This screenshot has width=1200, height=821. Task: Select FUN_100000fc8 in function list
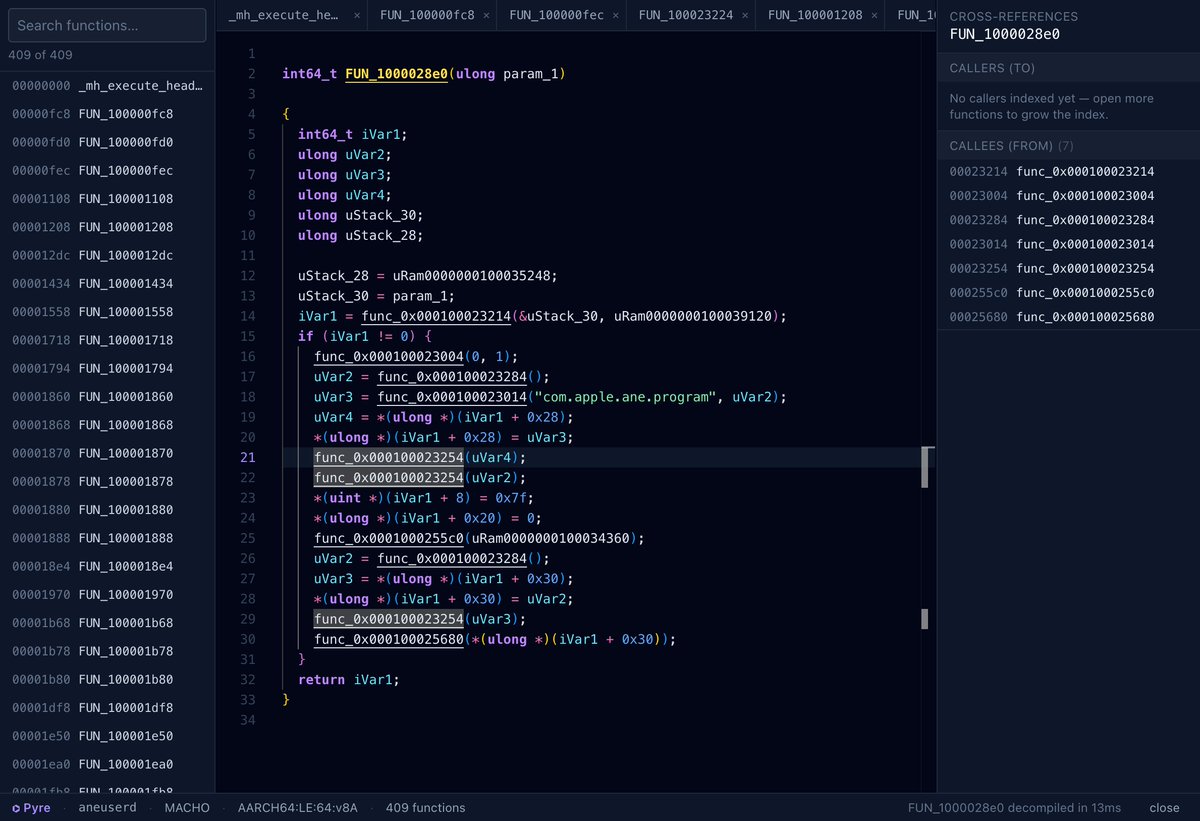coord(107,114)
